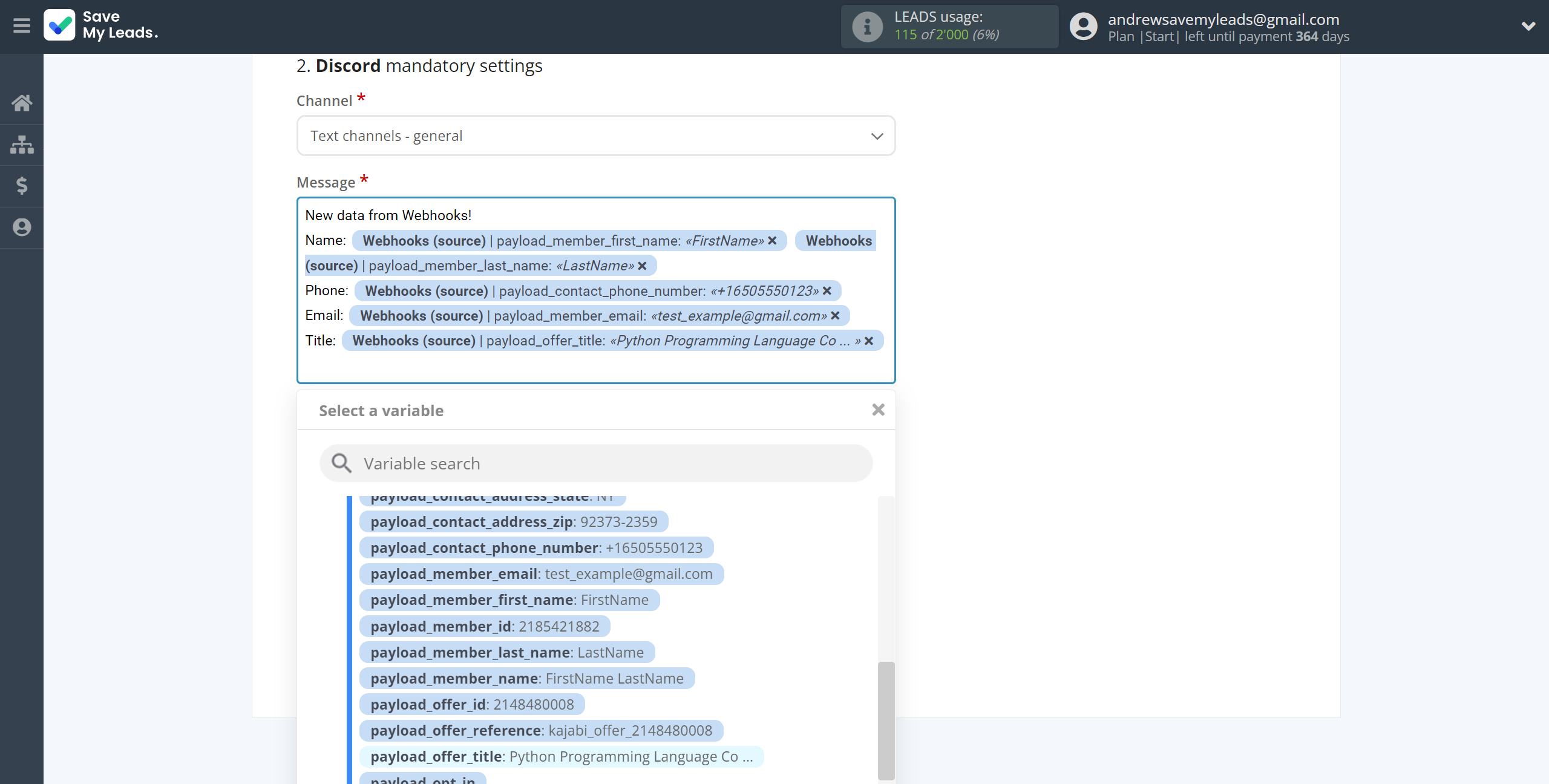Select payload_member_first_name variable
Viewport: 1549px width, 784px height.
coord(509,600)
